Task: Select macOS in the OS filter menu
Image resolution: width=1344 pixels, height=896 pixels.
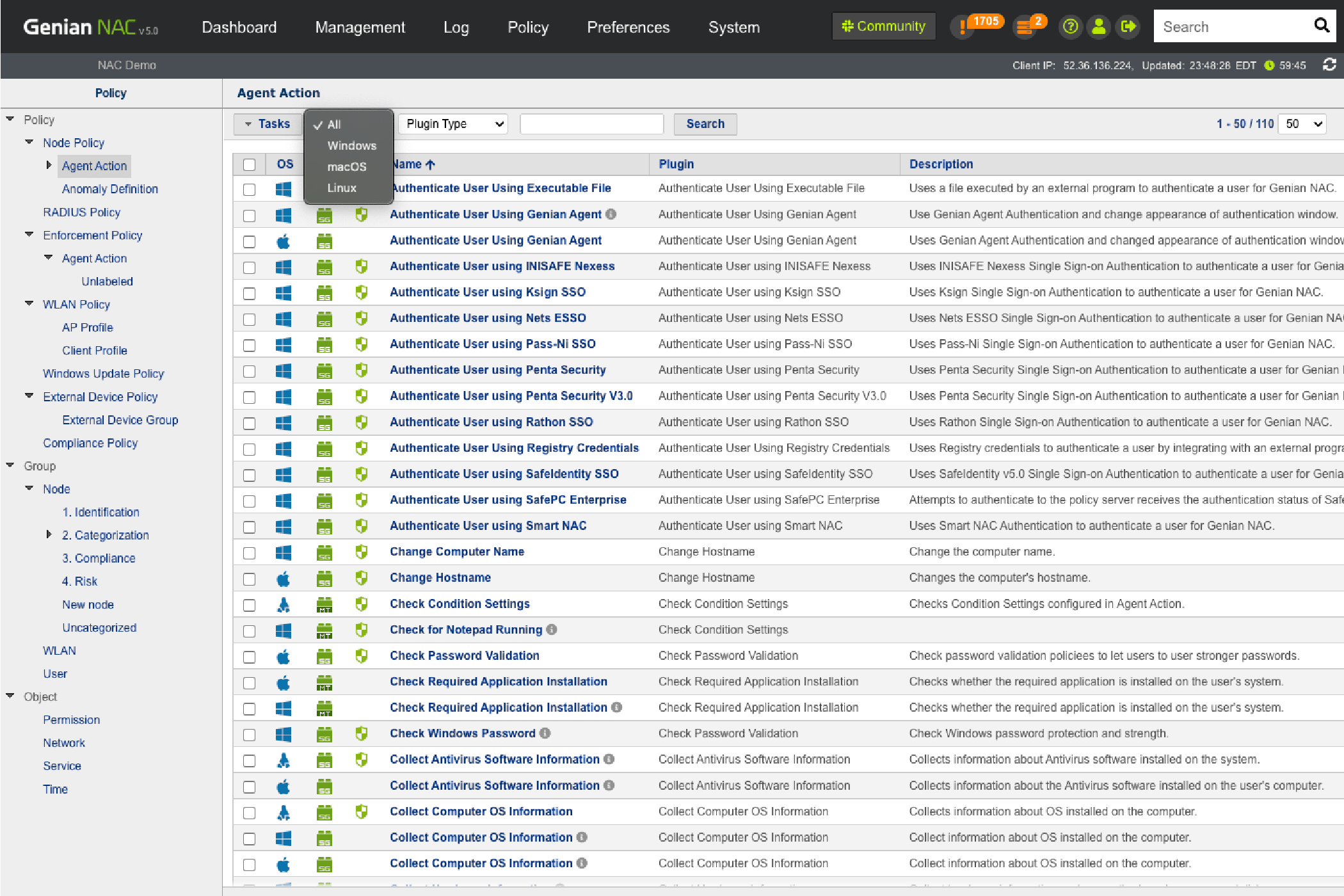Action: [x=347, y=167]
